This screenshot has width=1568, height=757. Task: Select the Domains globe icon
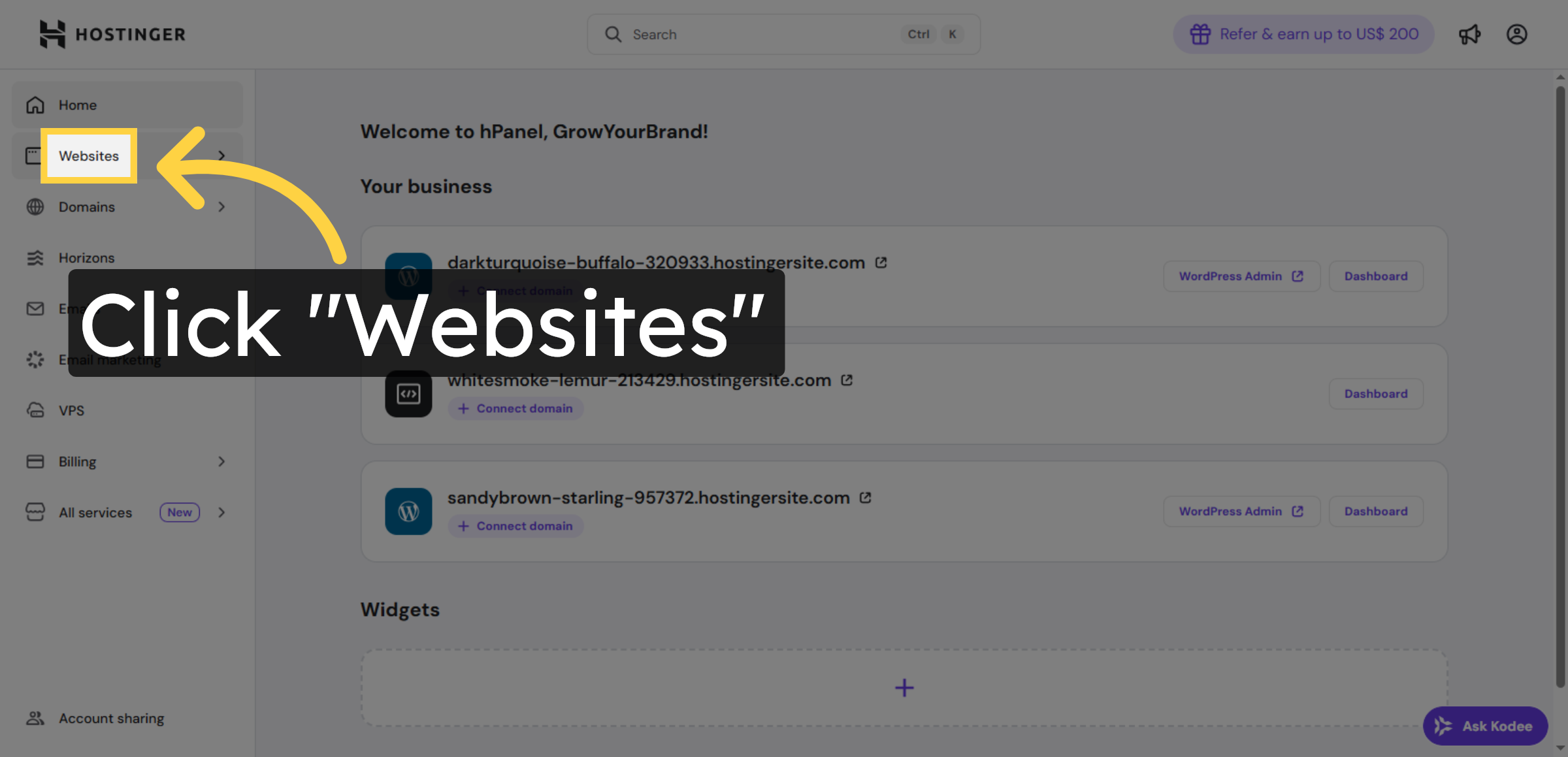click(35, 206)
